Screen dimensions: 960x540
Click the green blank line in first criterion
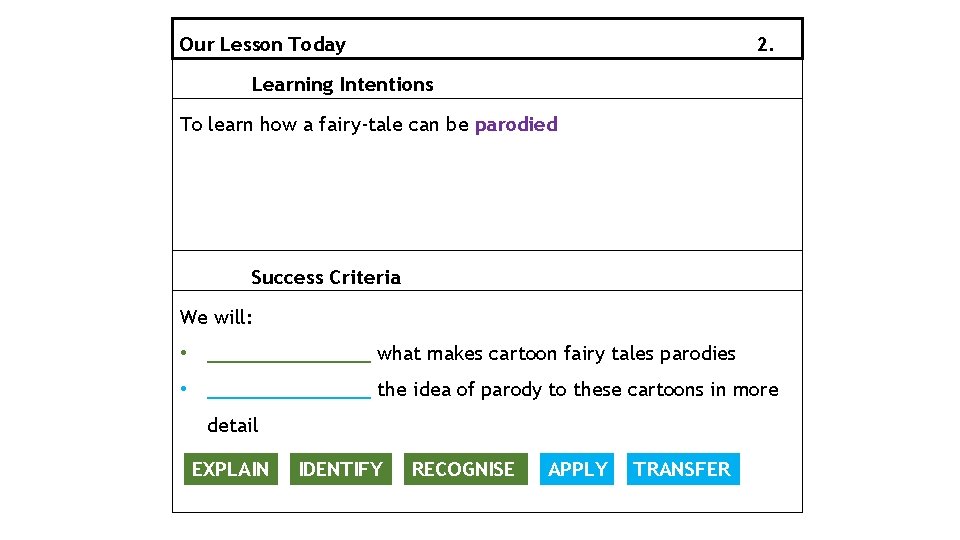pos(289,361)
